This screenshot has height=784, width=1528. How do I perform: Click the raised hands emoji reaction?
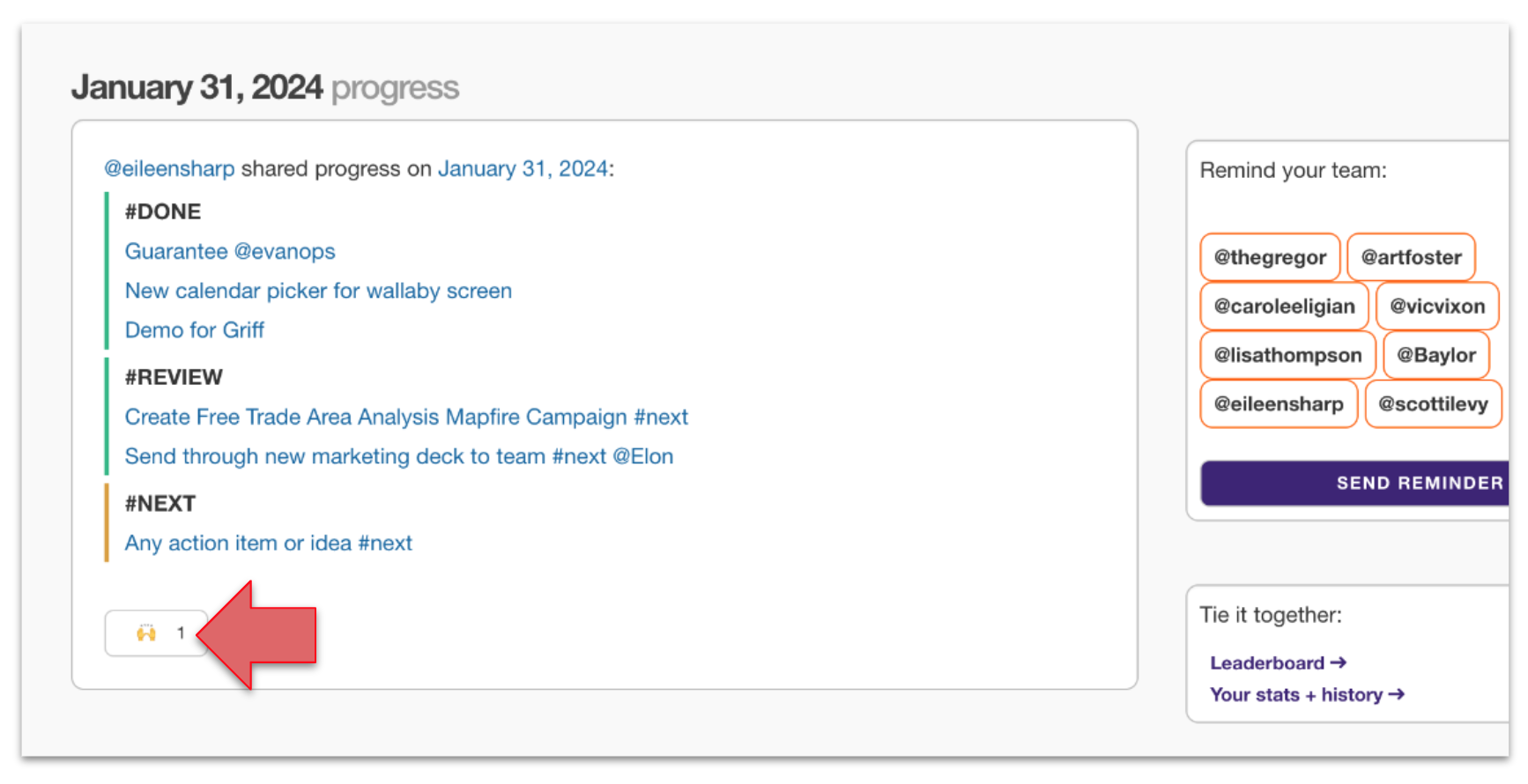tap(157, 633)
